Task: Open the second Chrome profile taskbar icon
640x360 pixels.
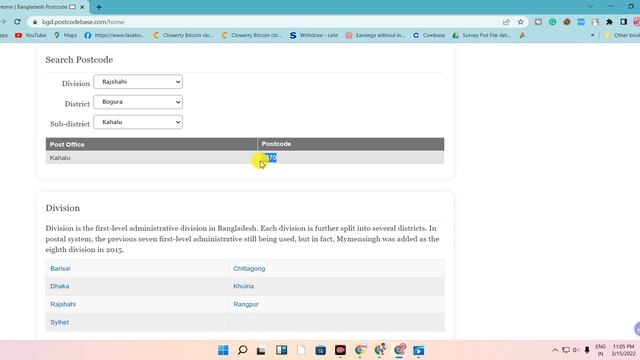Action: (x=380, y=350)
